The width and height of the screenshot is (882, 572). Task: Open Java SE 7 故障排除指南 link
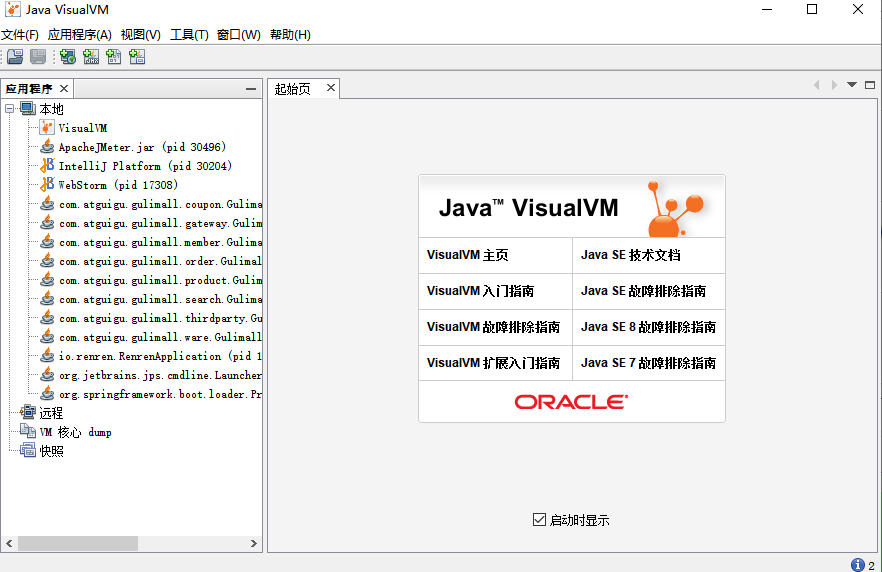[x=648, y=363]
